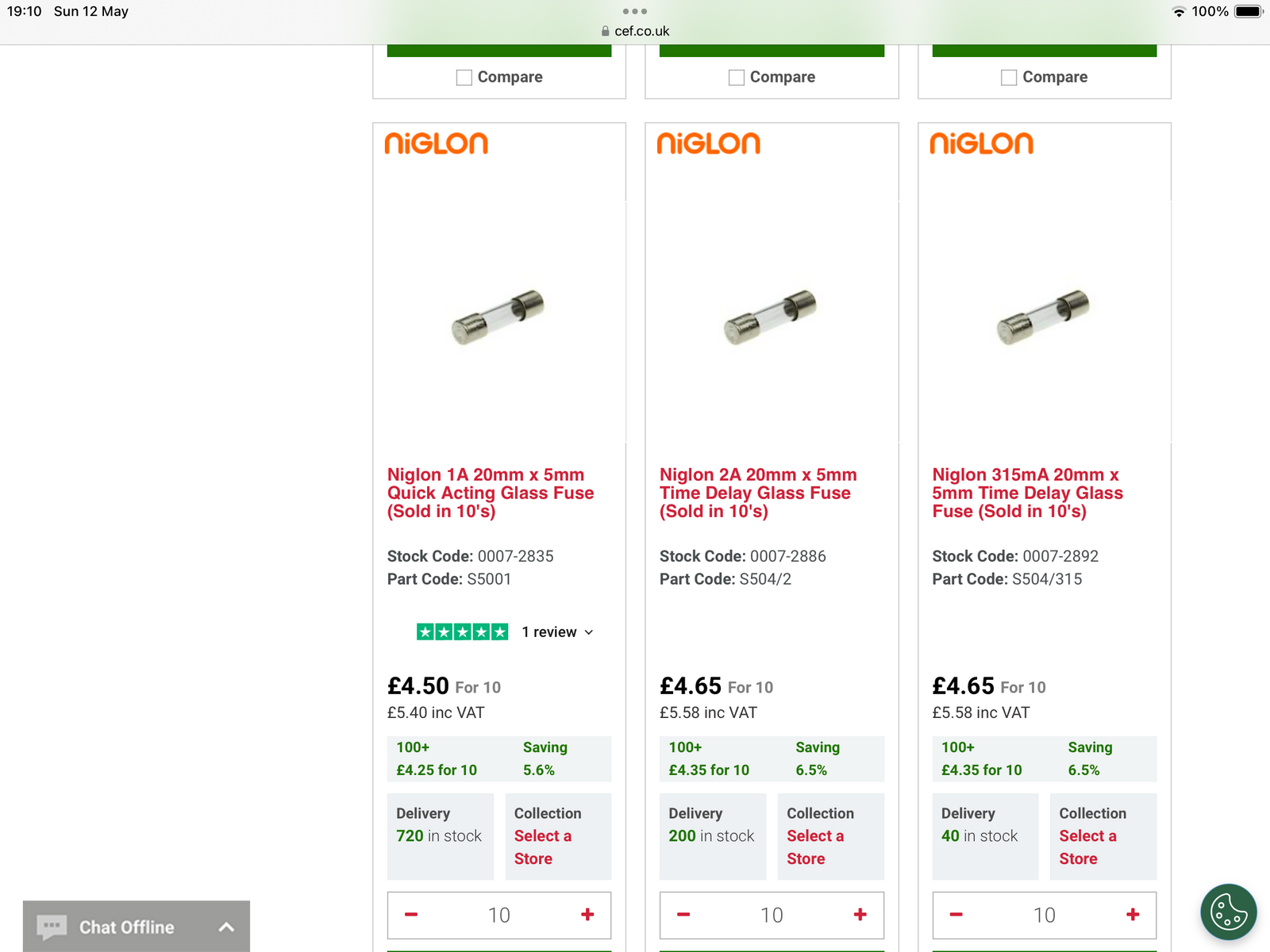Open the cookie settings icon

(1228, 912)
